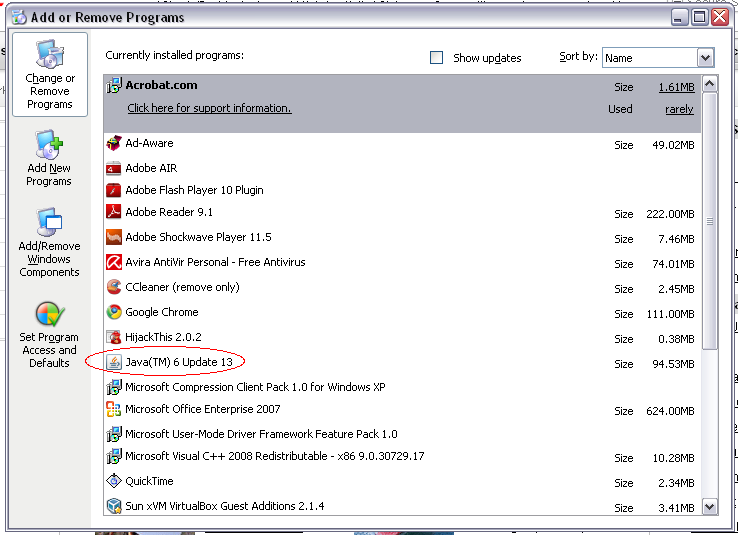Open the Sort by dropdown arrow
This screenshot has width=738, height=535.
pyautogui.click(x=705, y=58)
